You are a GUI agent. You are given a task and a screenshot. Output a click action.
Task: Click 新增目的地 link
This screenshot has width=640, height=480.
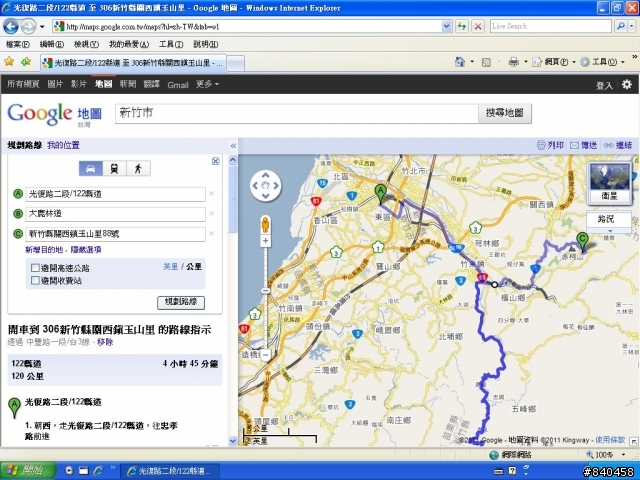tap(44, 249)
